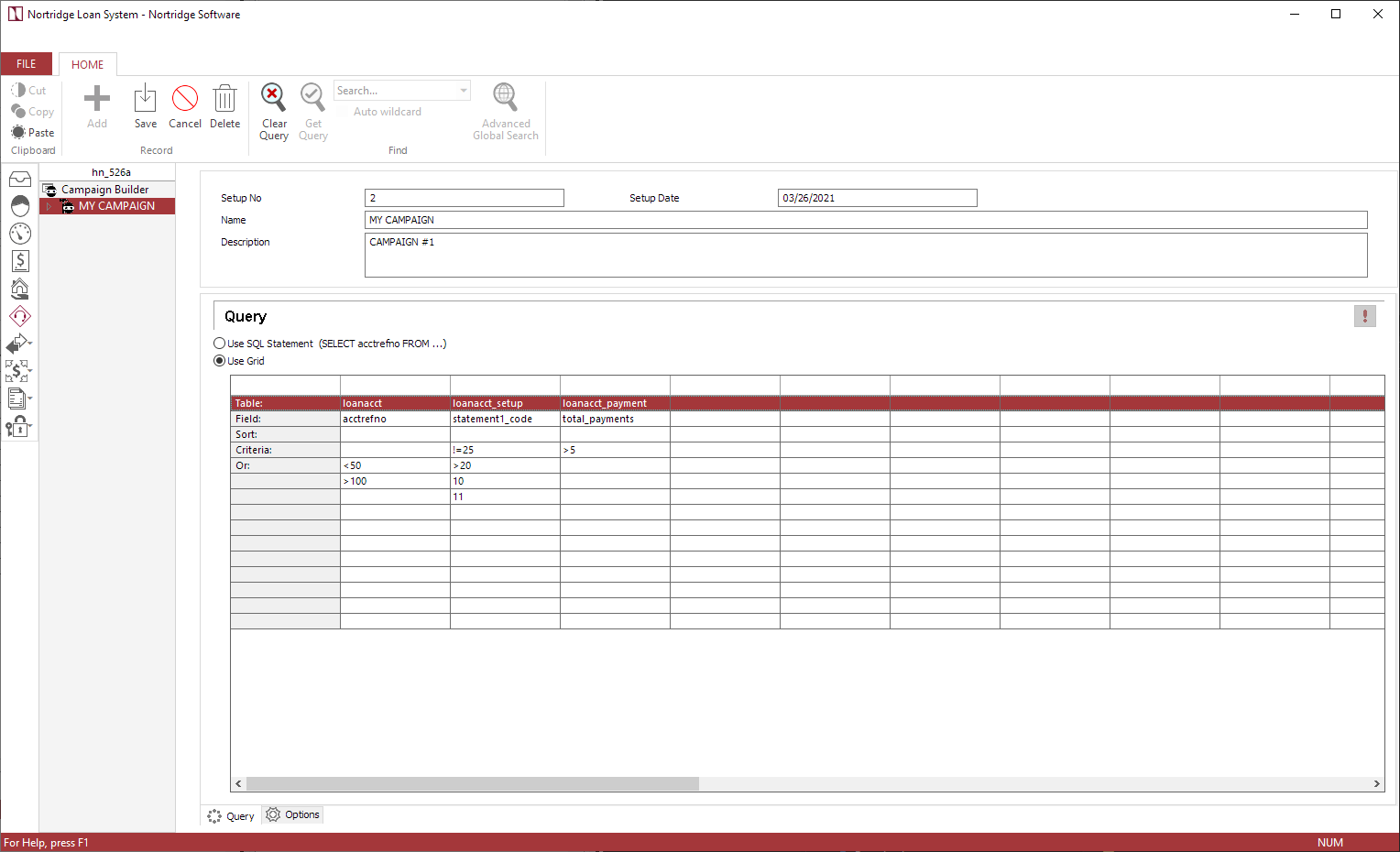1400x852 pixels.
Task: Click the 'Criteria:' row header
Action: pyautogui.click(x=285, y=450)
